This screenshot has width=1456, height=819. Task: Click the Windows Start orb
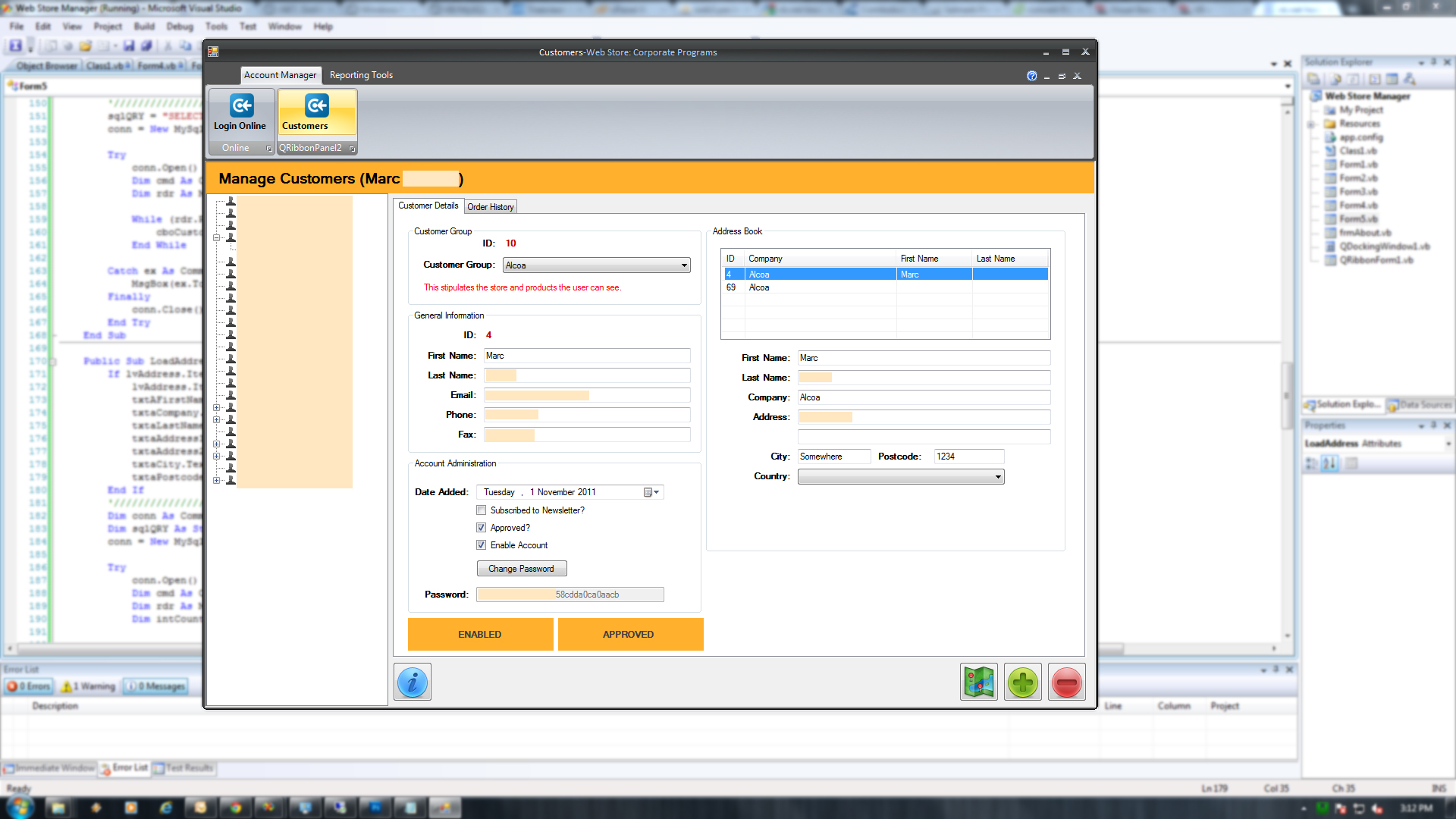coord(19,807)
